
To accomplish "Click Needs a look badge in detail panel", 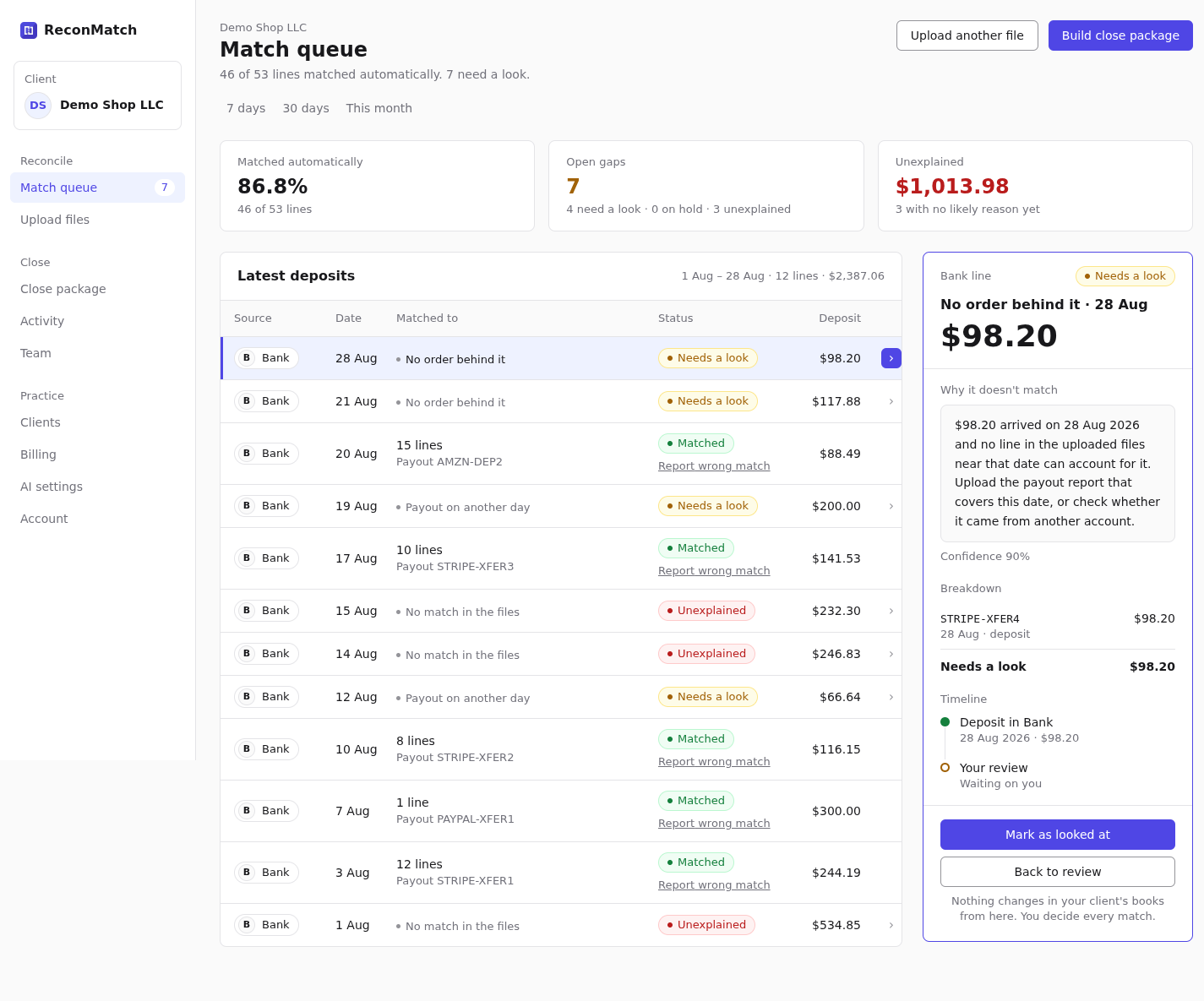I will [x=1125, y=276].
